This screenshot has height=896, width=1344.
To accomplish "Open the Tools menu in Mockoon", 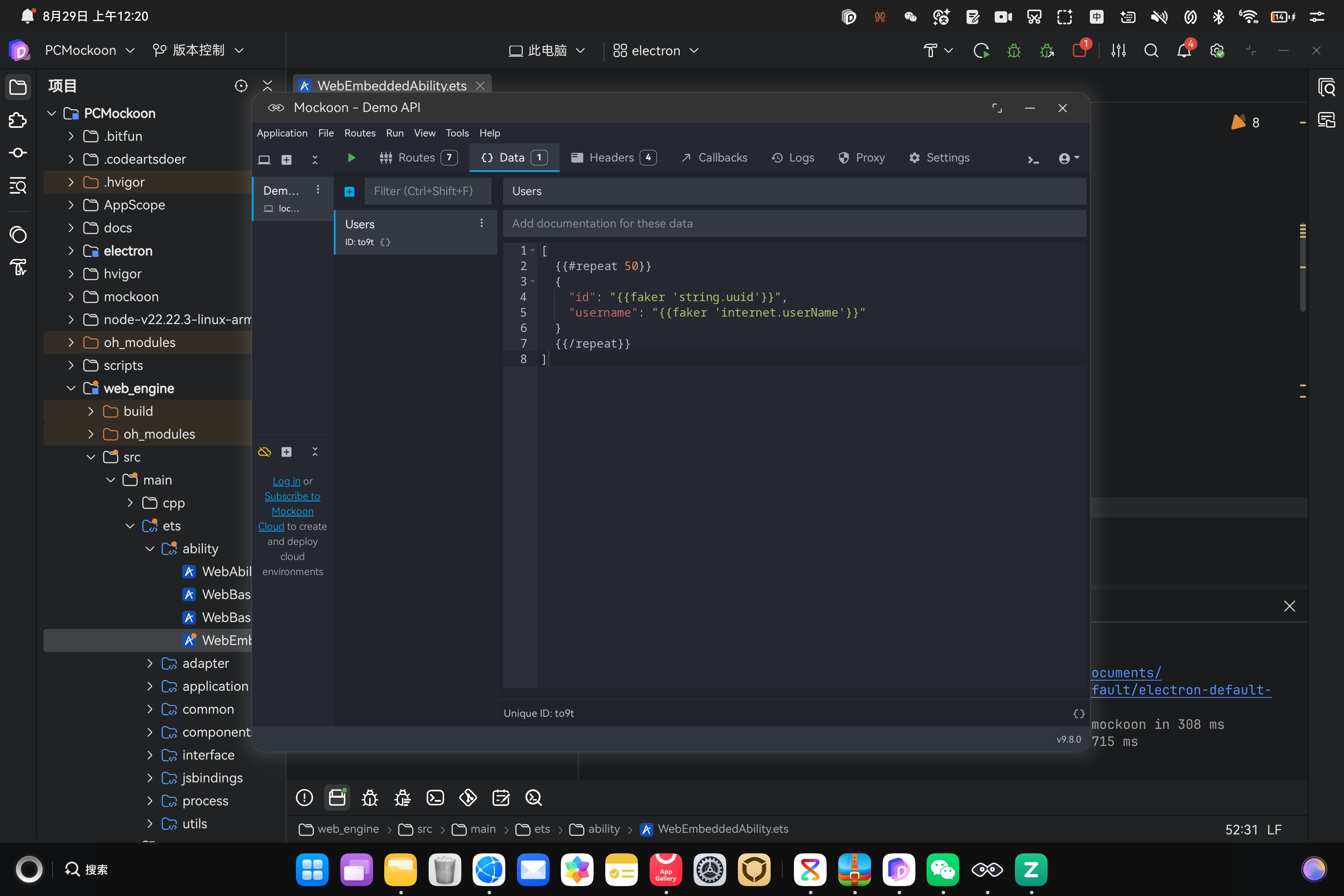I will pos(457,133).
